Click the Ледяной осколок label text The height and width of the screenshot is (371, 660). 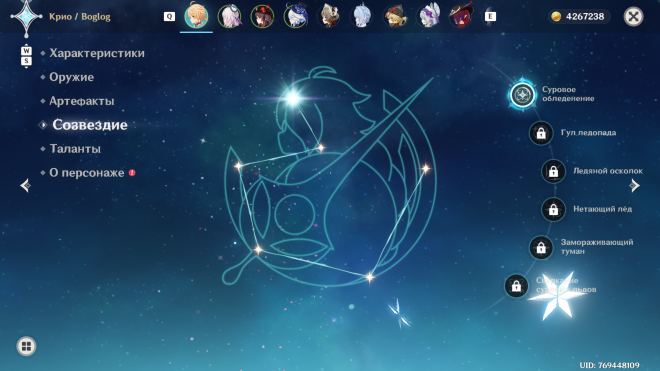[x=607, y=171]
